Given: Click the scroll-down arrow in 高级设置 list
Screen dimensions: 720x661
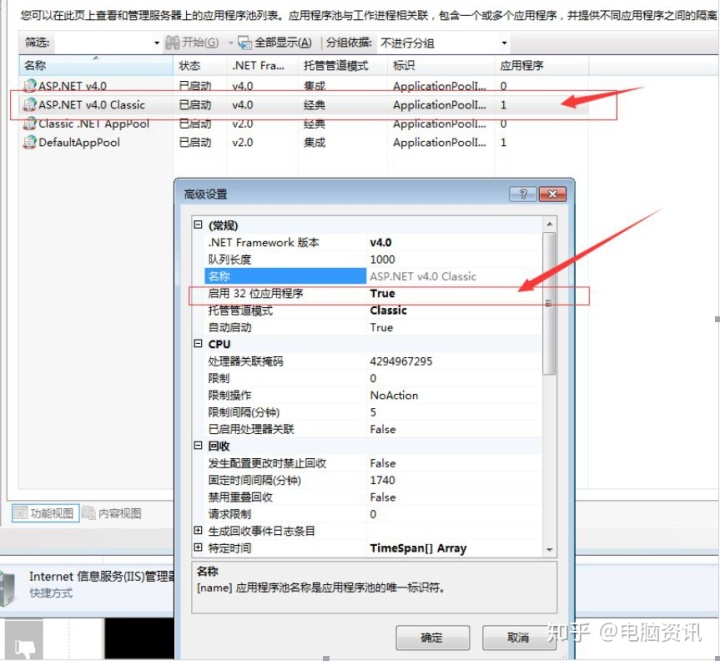Looking at the screenshot, I should [550, 549].
